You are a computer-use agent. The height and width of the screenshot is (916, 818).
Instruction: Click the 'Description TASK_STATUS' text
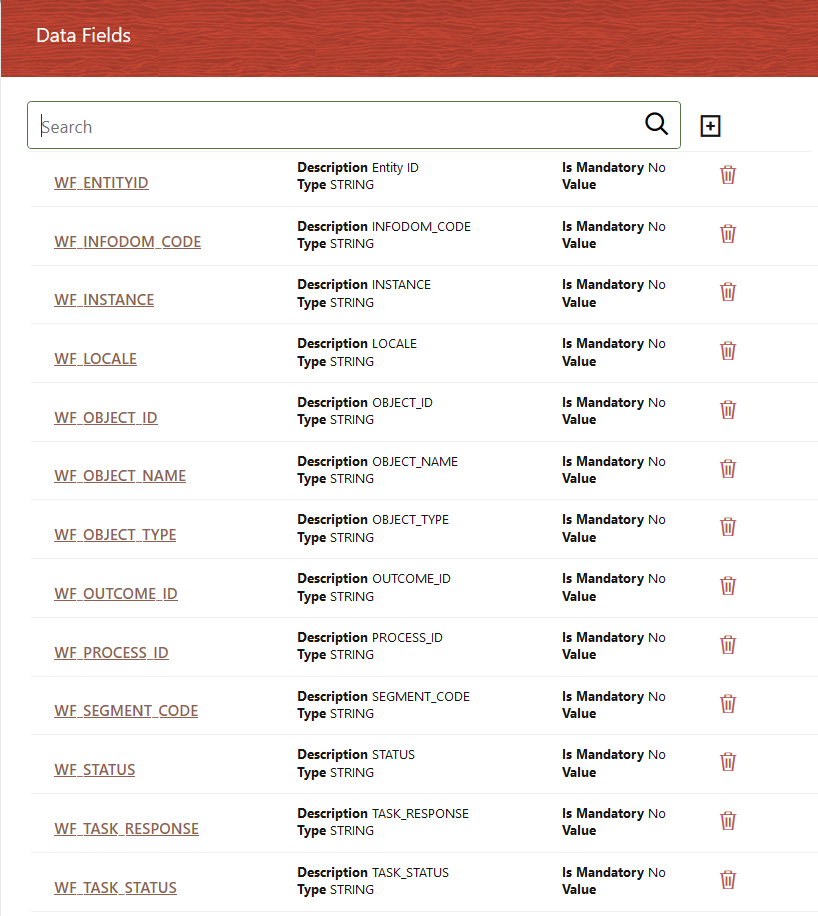[x=373, y=873]
